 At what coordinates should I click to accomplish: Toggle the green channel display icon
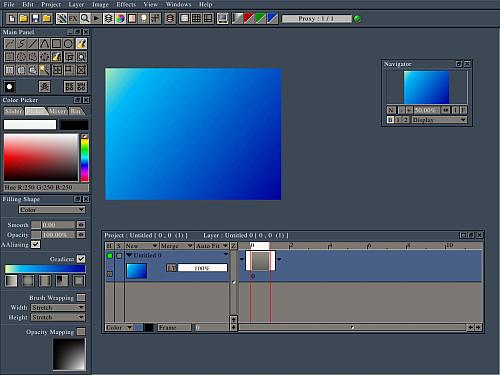[x=260, y=18]
